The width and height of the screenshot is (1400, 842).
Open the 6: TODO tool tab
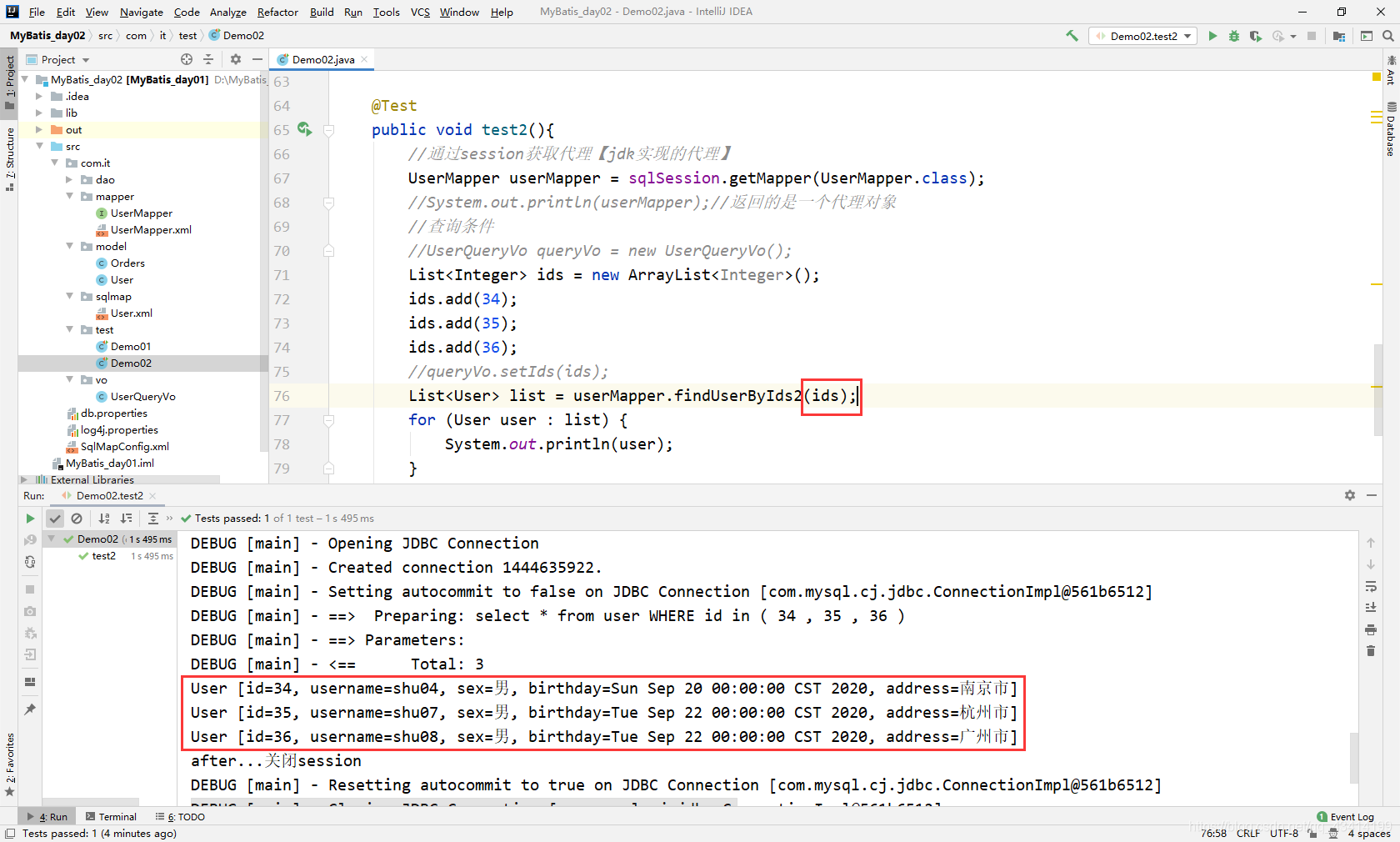(x=180, y=817)
